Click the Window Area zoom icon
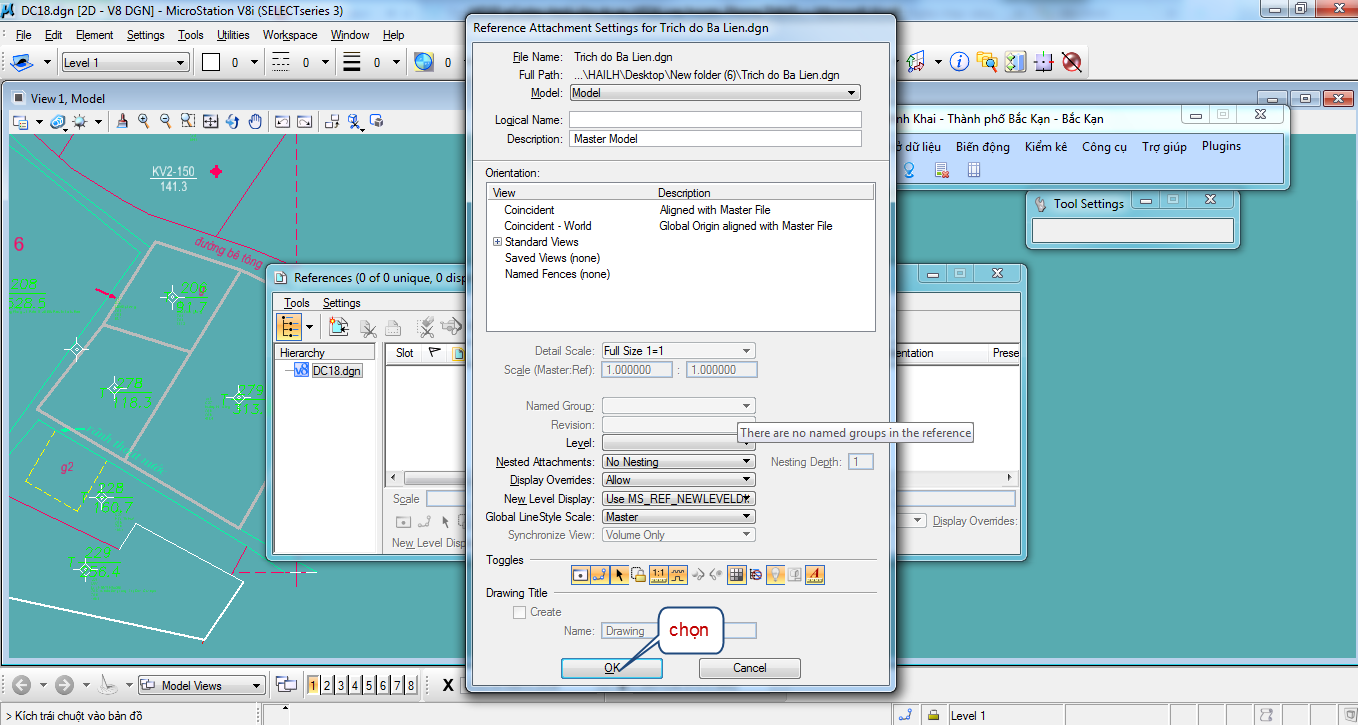The image size is (1358, 725). pos(188,122)
